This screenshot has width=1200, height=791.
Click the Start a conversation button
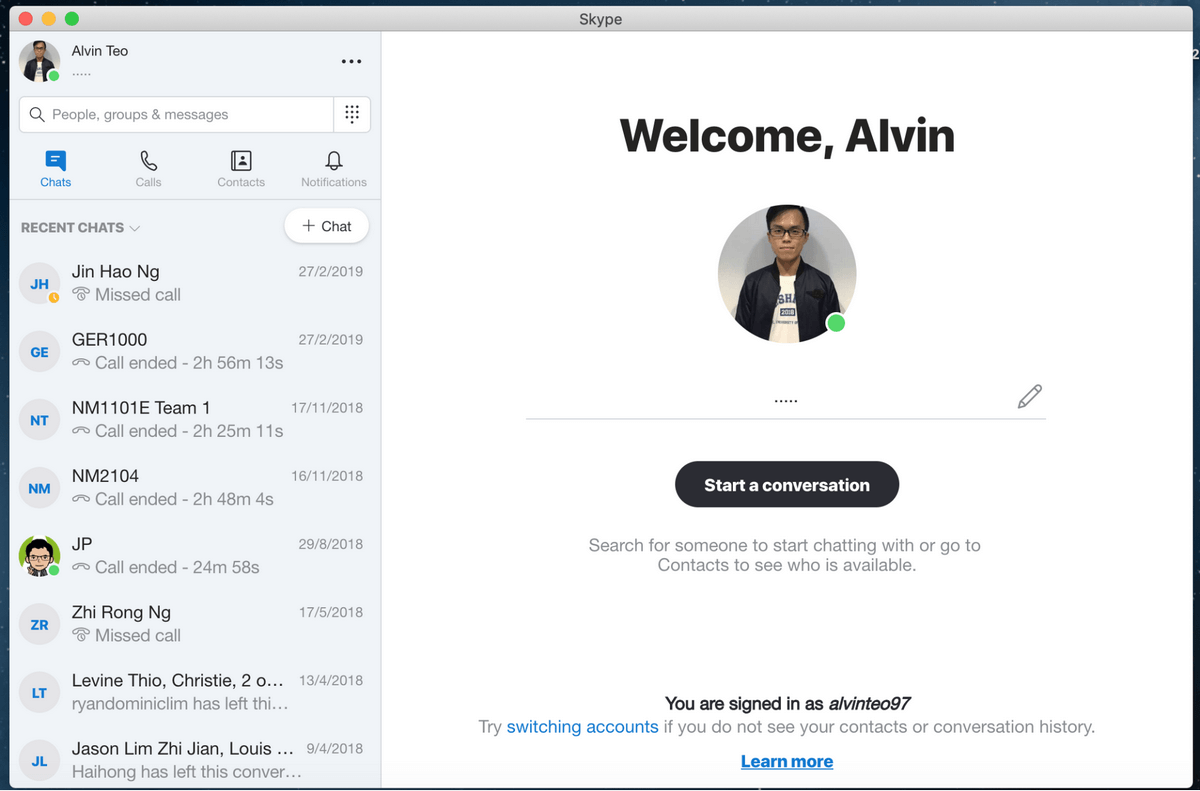pos(787,485)
